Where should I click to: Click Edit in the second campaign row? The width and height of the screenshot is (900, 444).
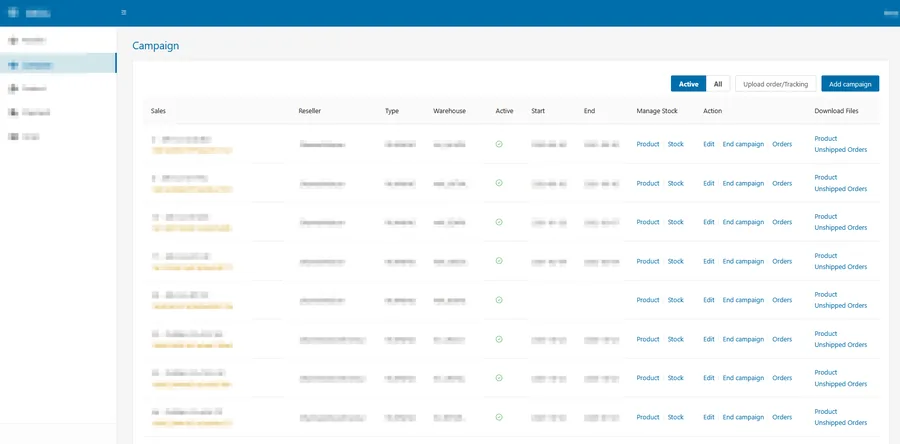tap(709, 183)
